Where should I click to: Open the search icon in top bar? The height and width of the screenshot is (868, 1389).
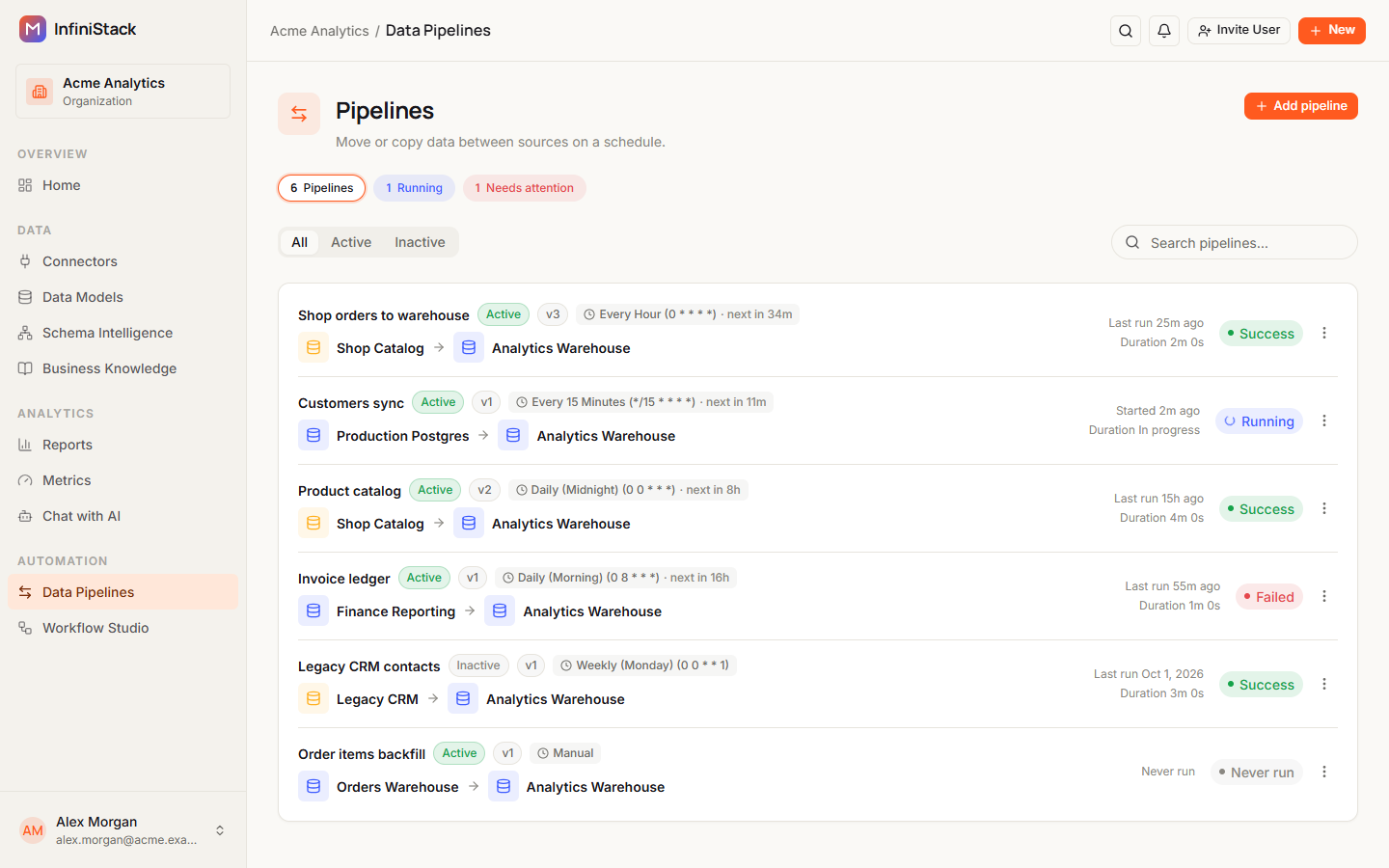[1126, 31]
